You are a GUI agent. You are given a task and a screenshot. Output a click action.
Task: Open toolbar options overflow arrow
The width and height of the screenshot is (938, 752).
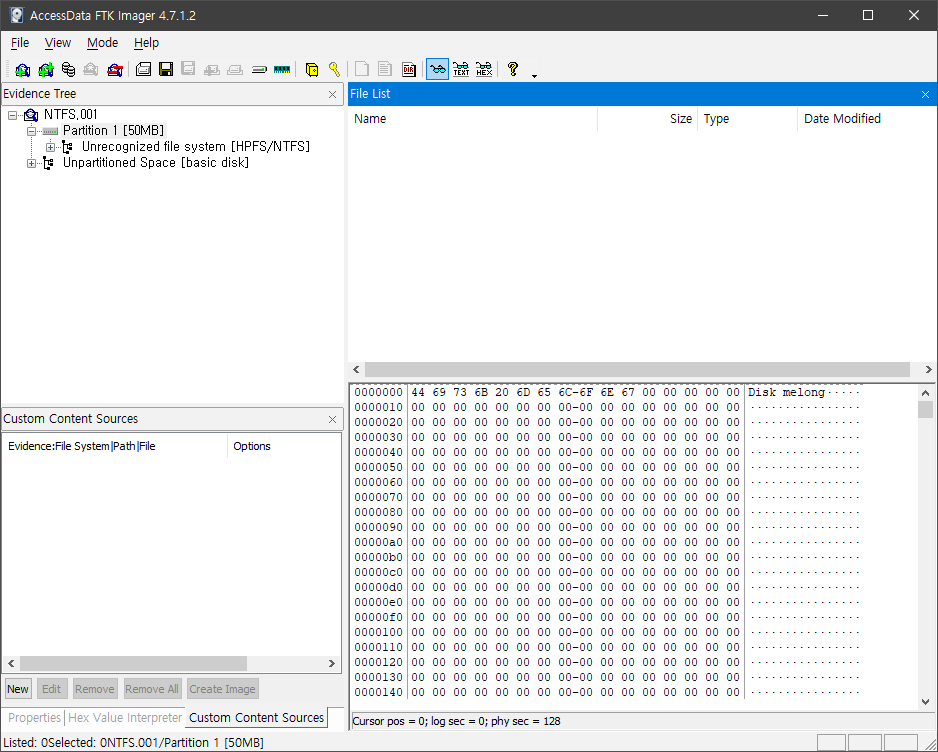click(x=534, y=76)
